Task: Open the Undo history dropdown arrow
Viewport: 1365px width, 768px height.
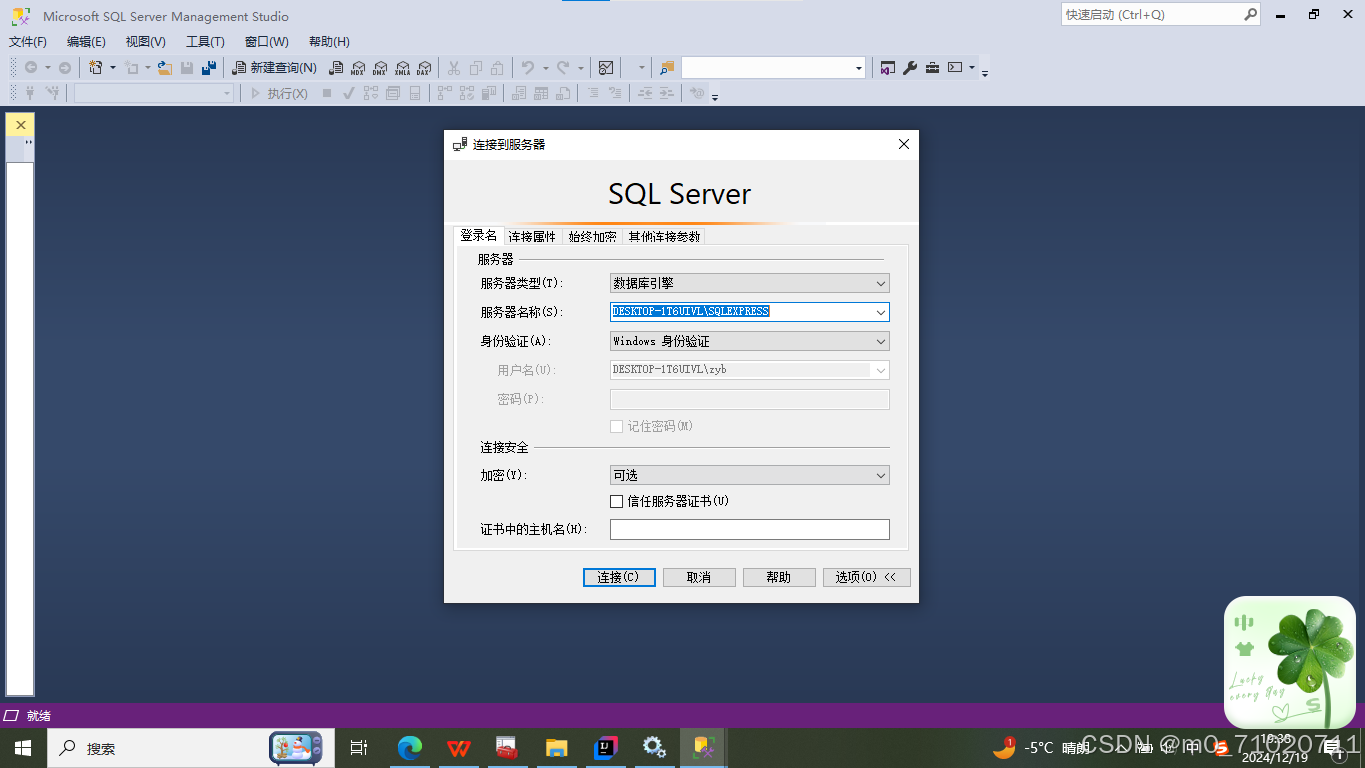Action: (545, 68)
